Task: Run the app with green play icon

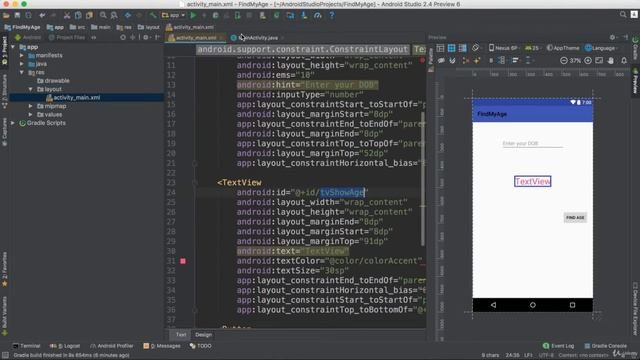Action: [193, 15]
